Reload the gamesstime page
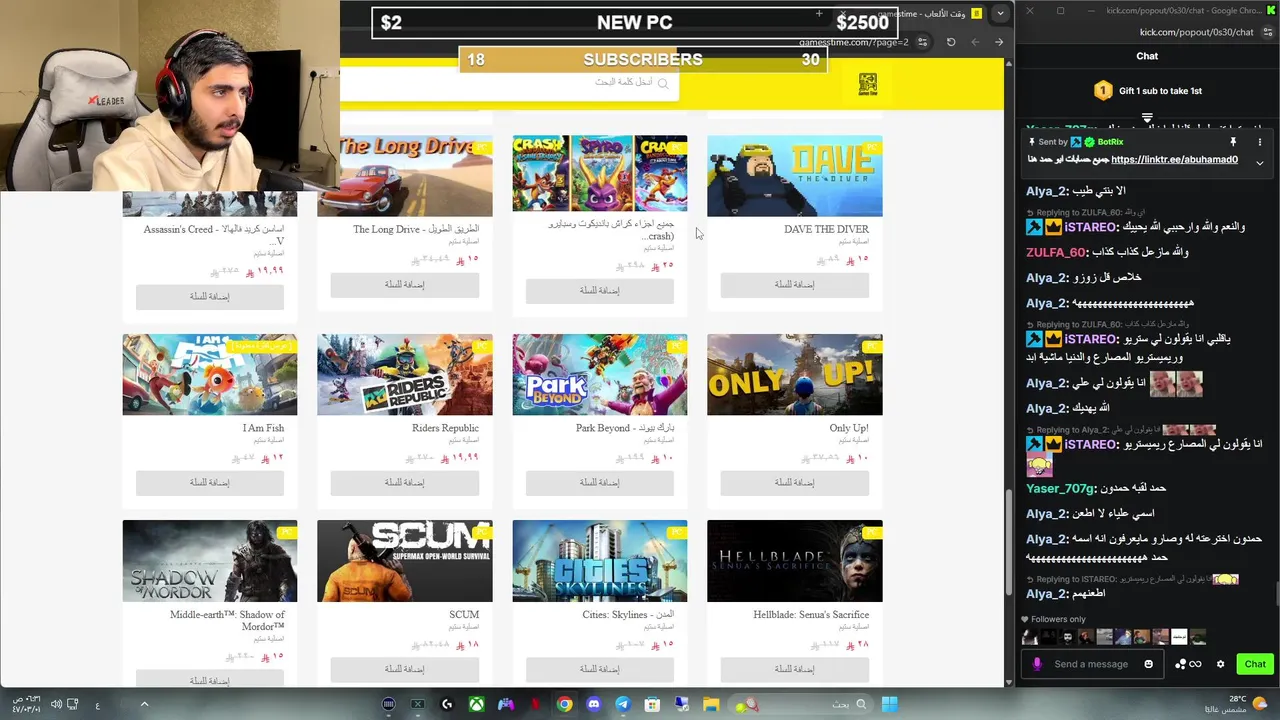Image resolution: width=1280 pixels, height=720 pixels. [x=951, y=42]
